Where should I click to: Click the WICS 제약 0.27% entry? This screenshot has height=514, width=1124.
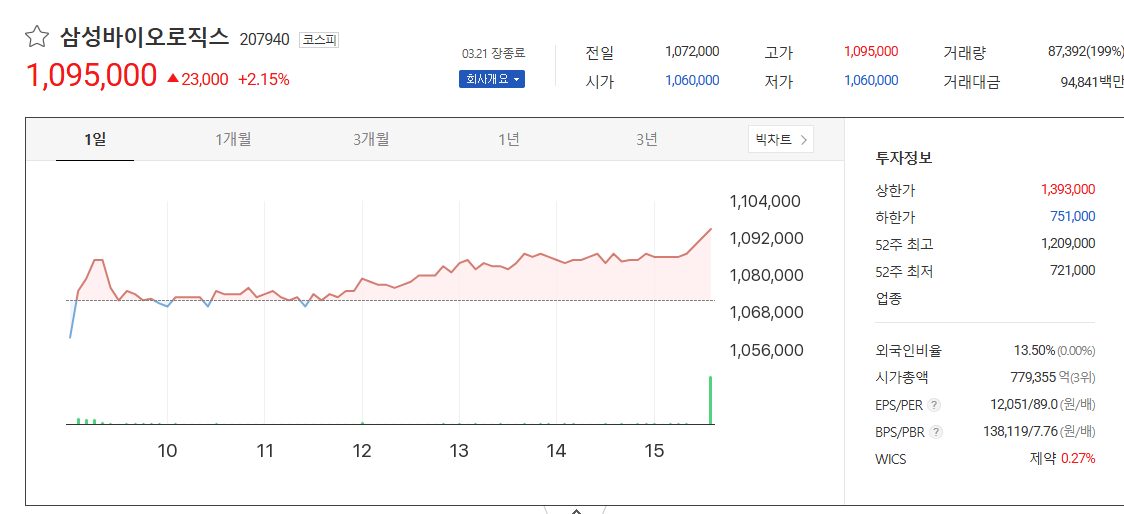(x=1062, y=459)
